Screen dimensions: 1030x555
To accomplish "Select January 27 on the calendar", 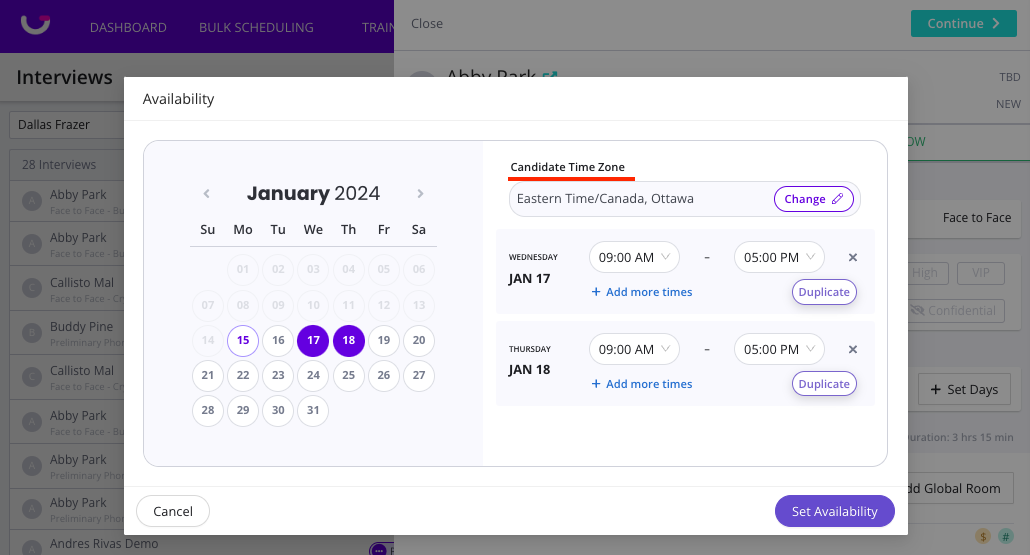I will tap(419, 375).
